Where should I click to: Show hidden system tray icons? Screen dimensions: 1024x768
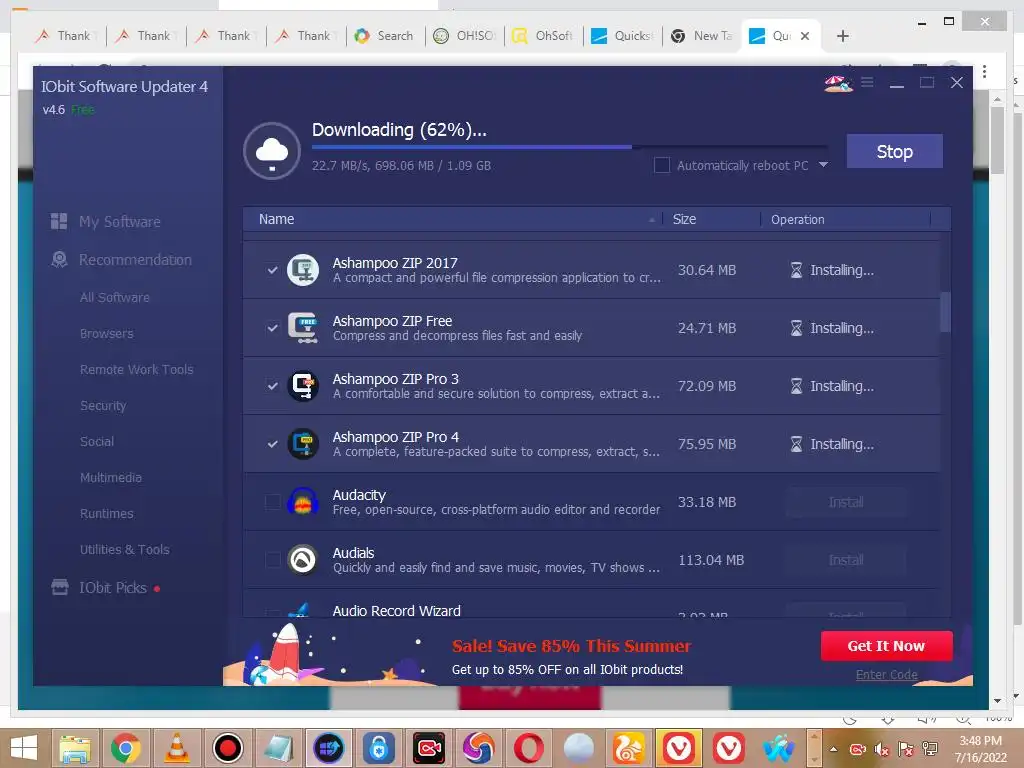[833, 749]
